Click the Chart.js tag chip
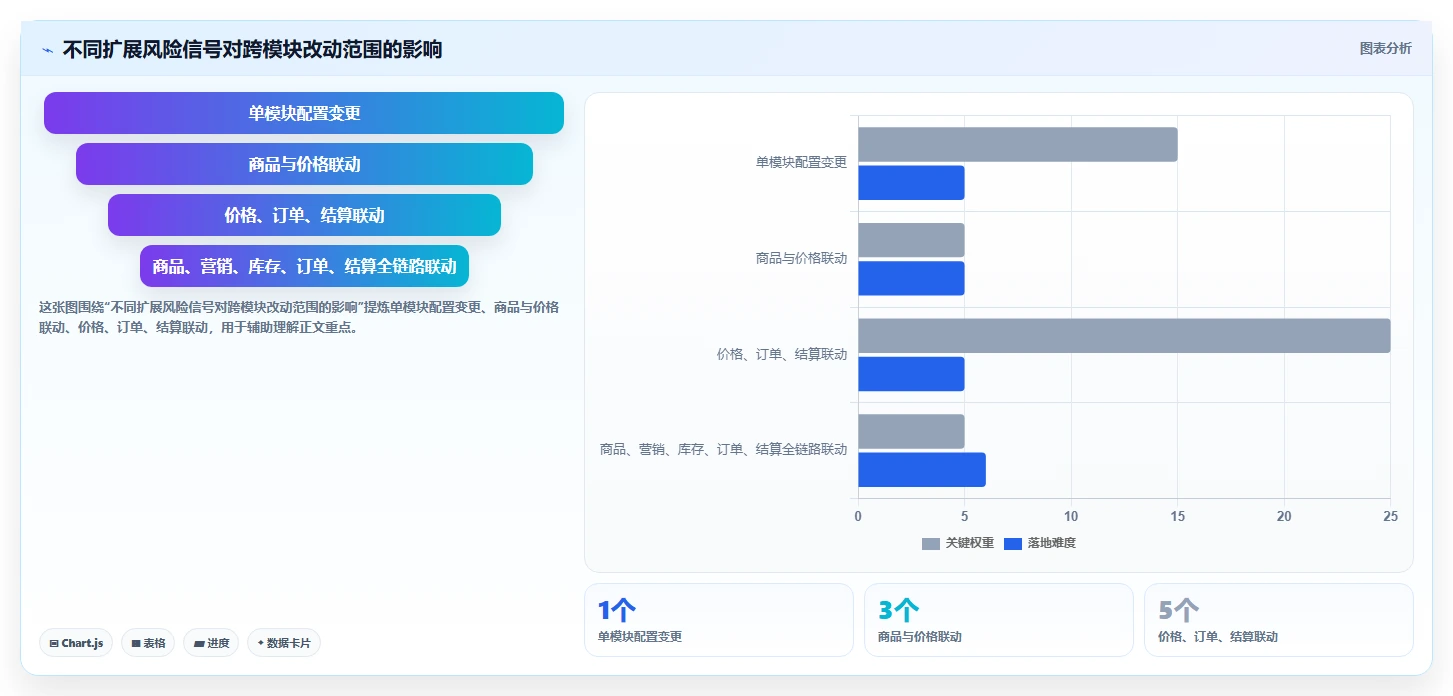The height and width of the screenshot is (696, 1453). point(76,643)
